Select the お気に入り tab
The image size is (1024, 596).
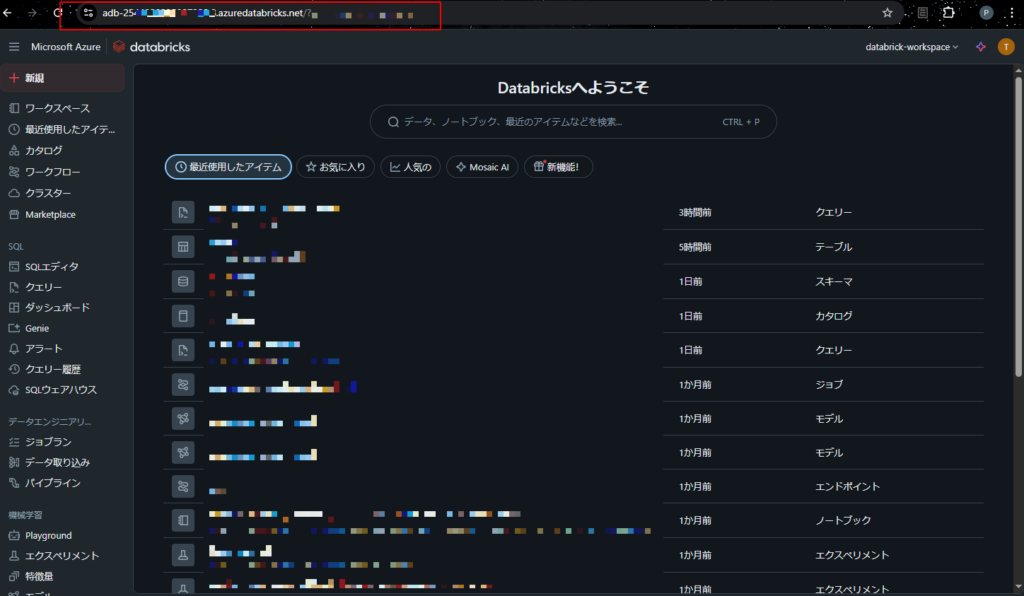point(336,167)
